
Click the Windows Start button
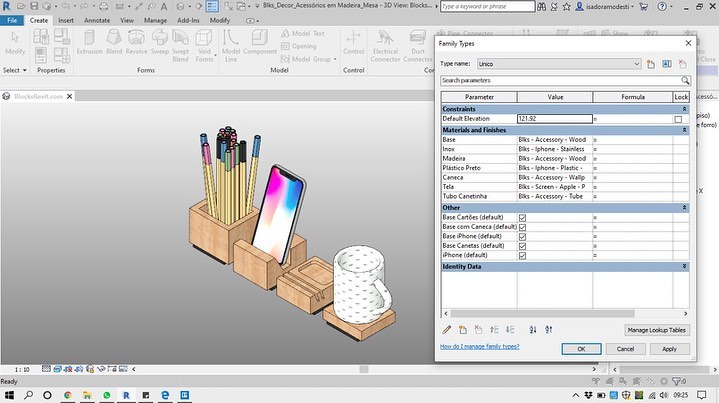click(9, 395)
